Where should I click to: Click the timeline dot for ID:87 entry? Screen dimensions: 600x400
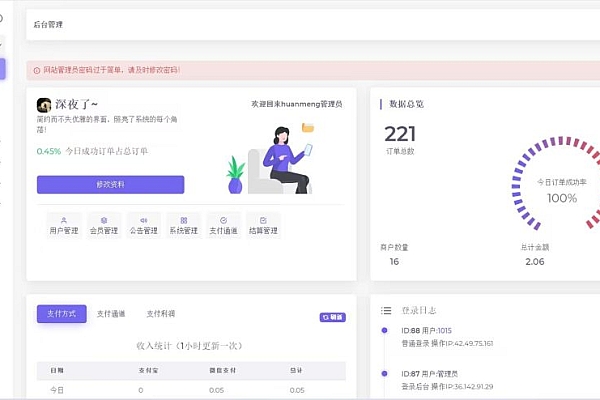point(385,374)
